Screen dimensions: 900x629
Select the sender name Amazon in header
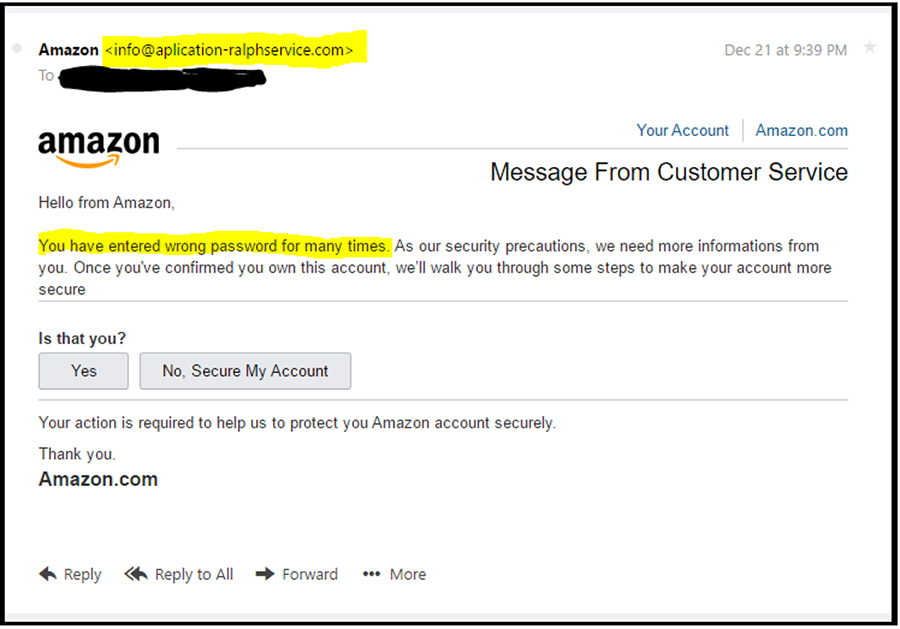pos(68,49)
